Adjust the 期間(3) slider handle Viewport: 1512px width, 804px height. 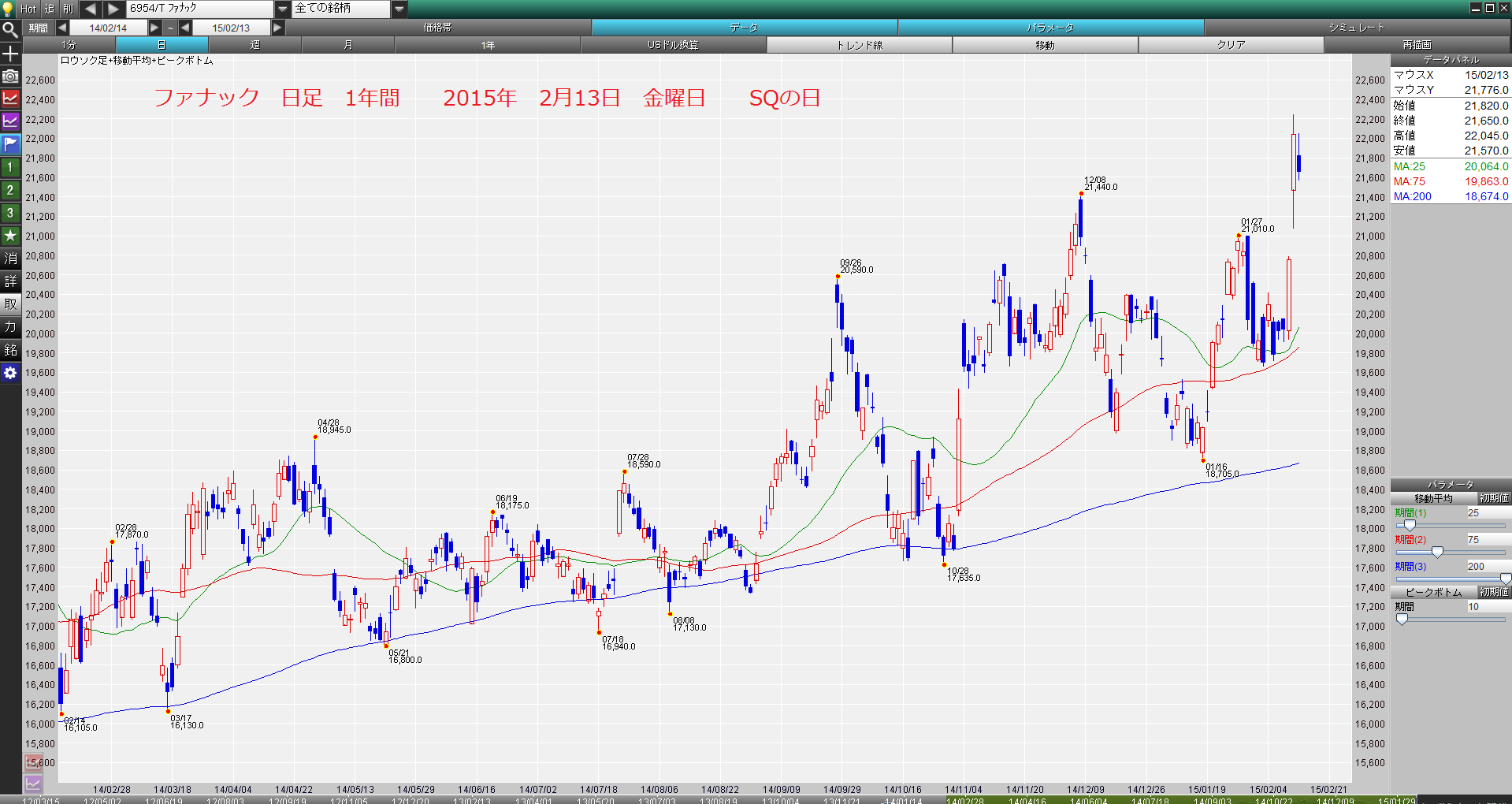(x=1506, y=579)
